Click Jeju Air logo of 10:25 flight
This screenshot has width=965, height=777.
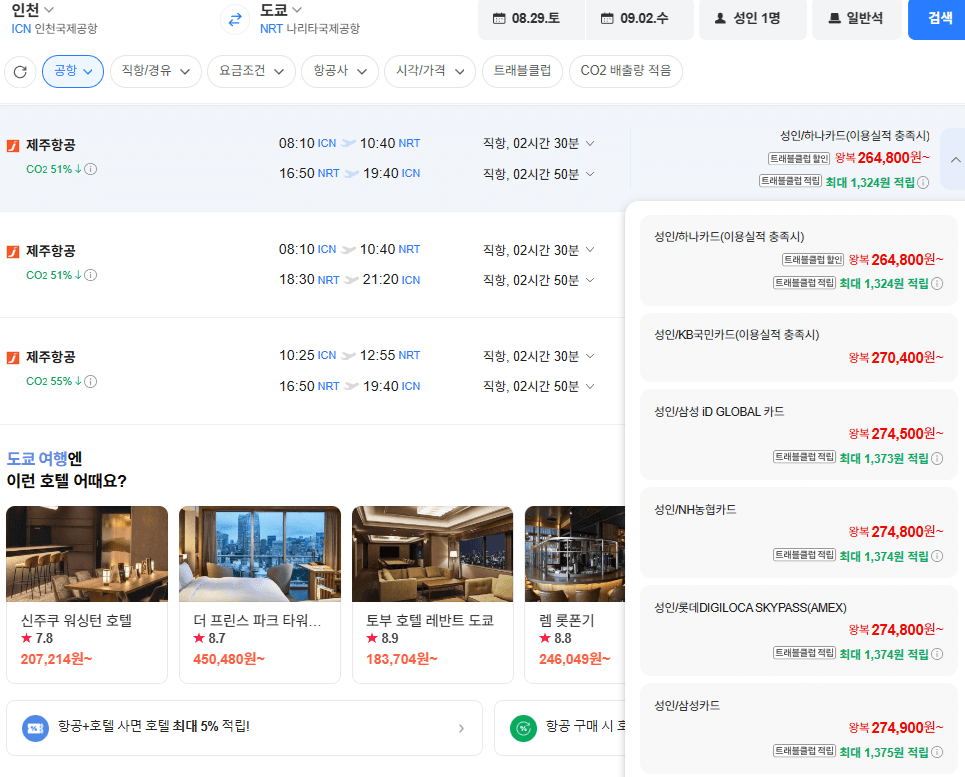pos(13,357)
